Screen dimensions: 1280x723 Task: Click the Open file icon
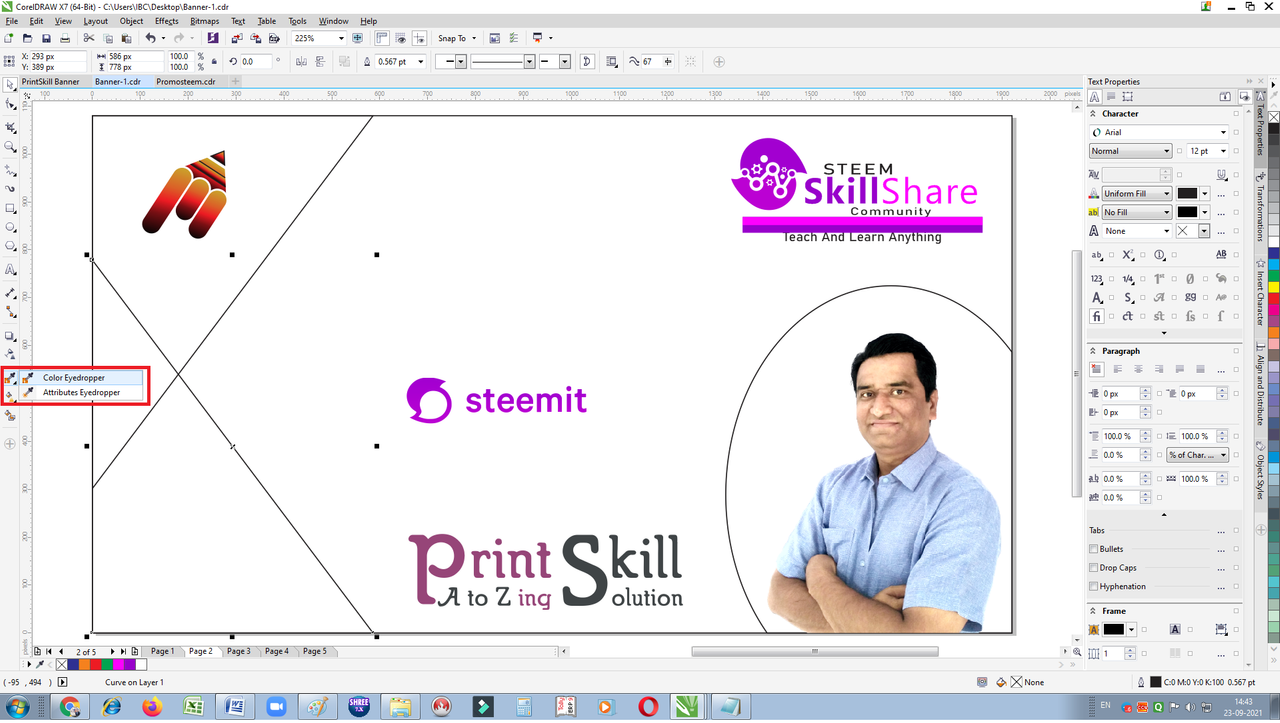tap(27, 38)
